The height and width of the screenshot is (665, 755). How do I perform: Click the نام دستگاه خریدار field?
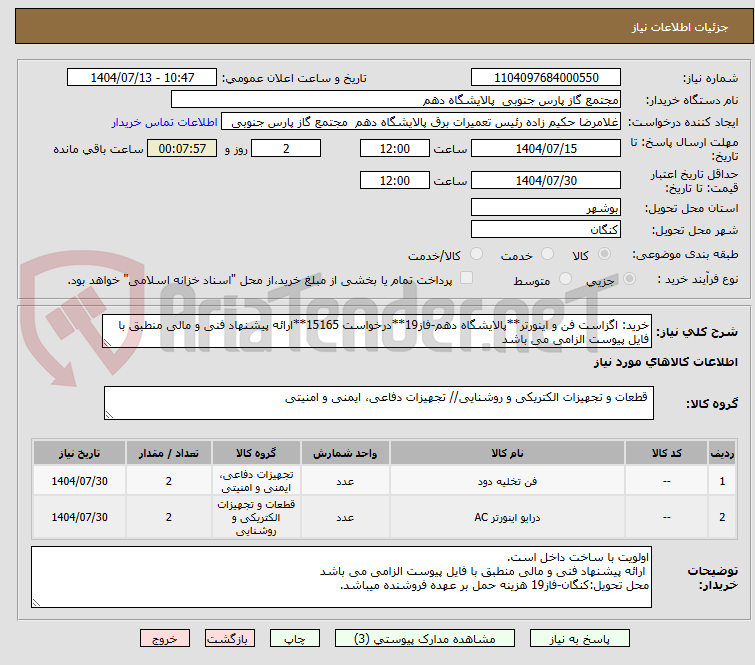[x=396, y=100]
